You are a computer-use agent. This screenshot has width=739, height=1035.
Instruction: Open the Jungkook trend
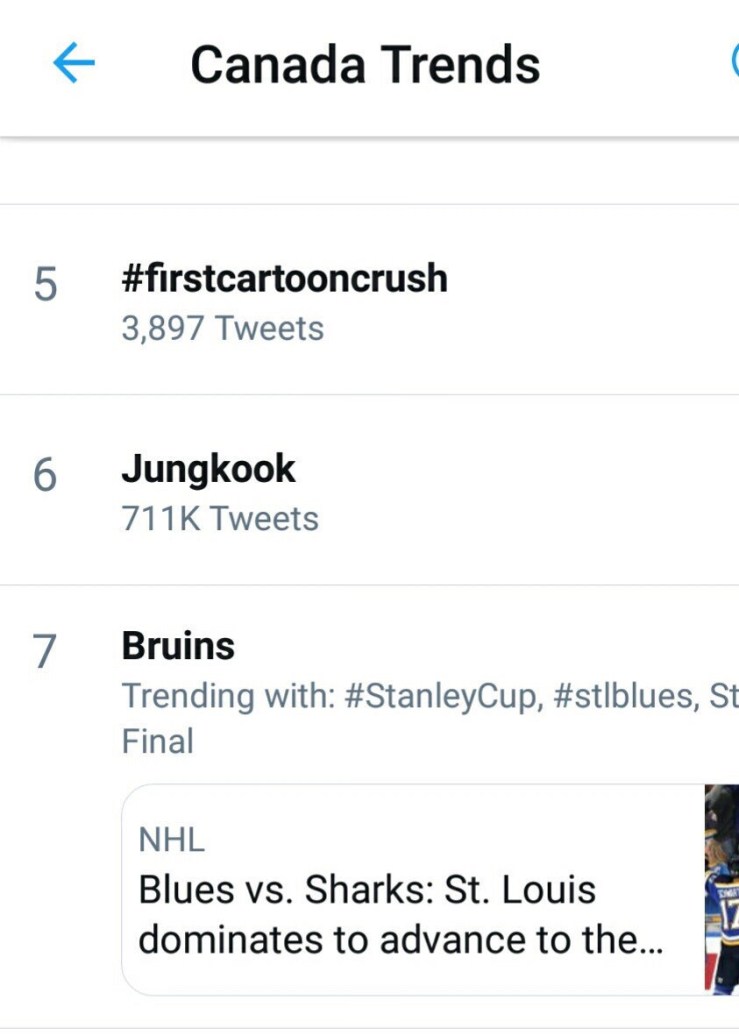pos(208,469)
